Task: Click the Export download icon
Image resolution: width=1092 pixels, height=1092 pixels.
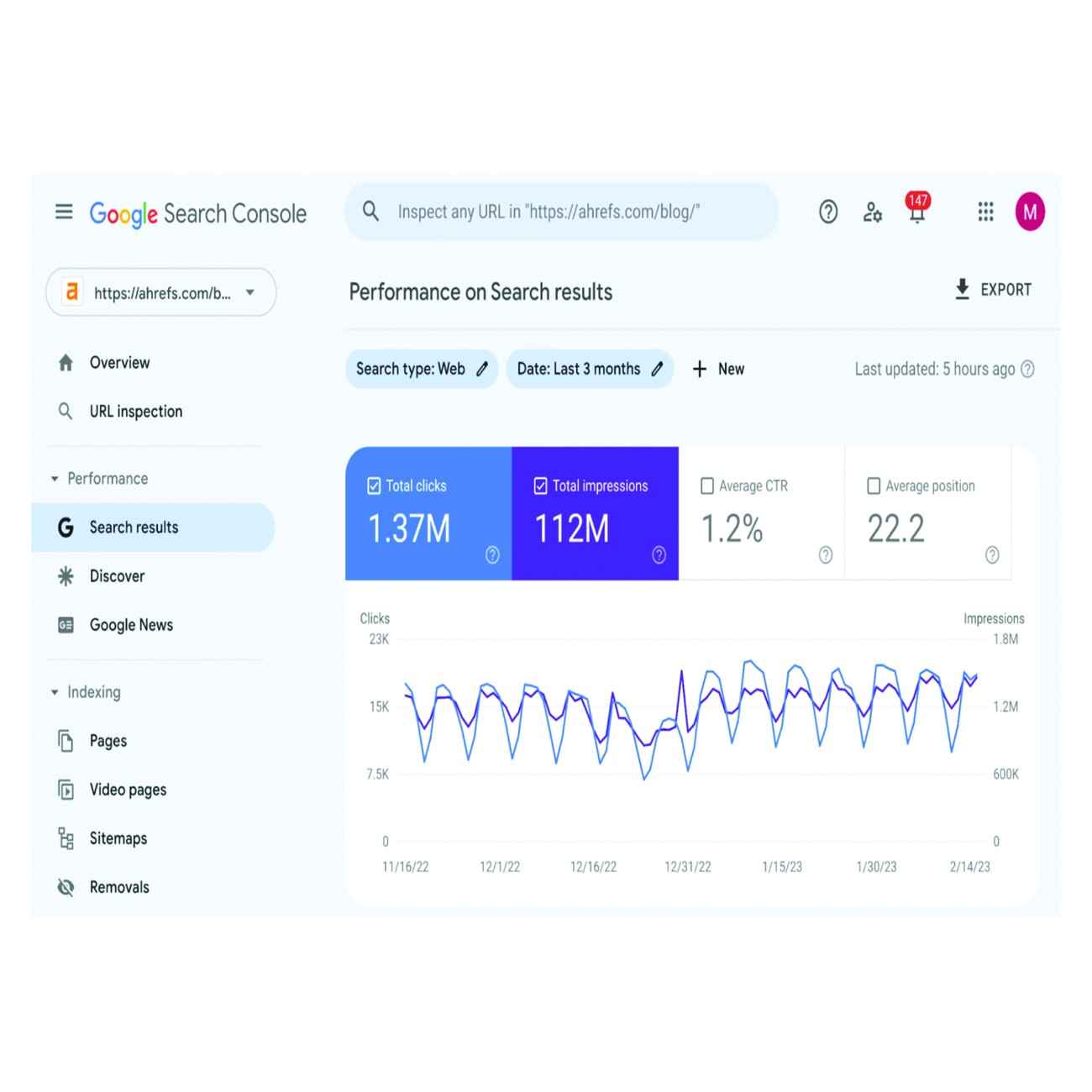Action: [x=963, y=289]
